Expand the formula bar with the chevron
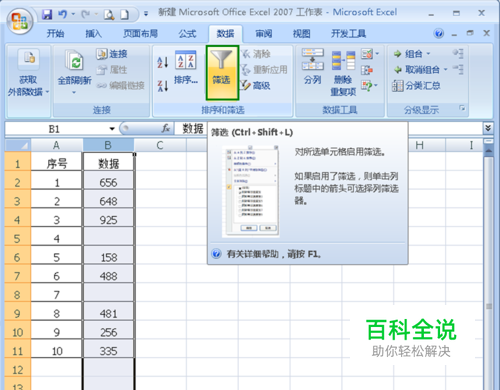This screenshot has height=390, width=500. [488, 128]
